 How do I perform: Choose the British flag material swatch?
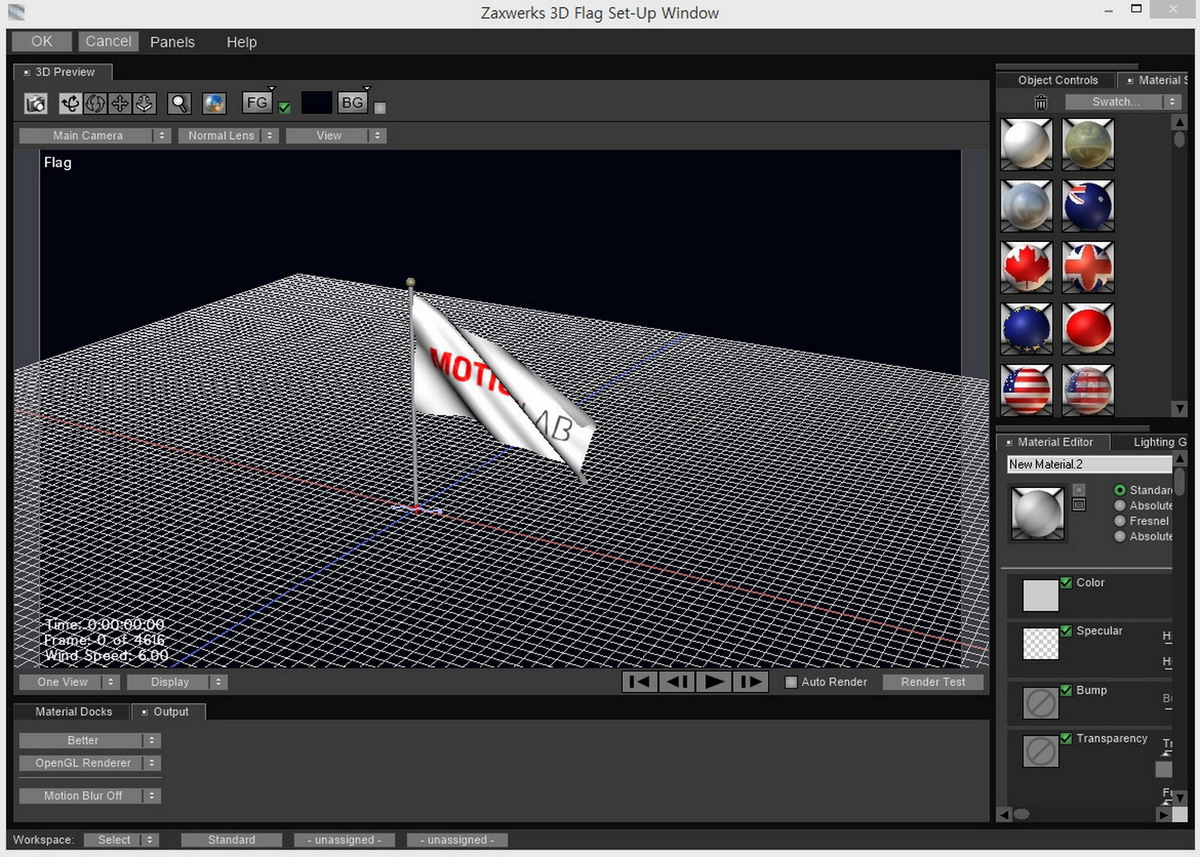pos(1088,267)
